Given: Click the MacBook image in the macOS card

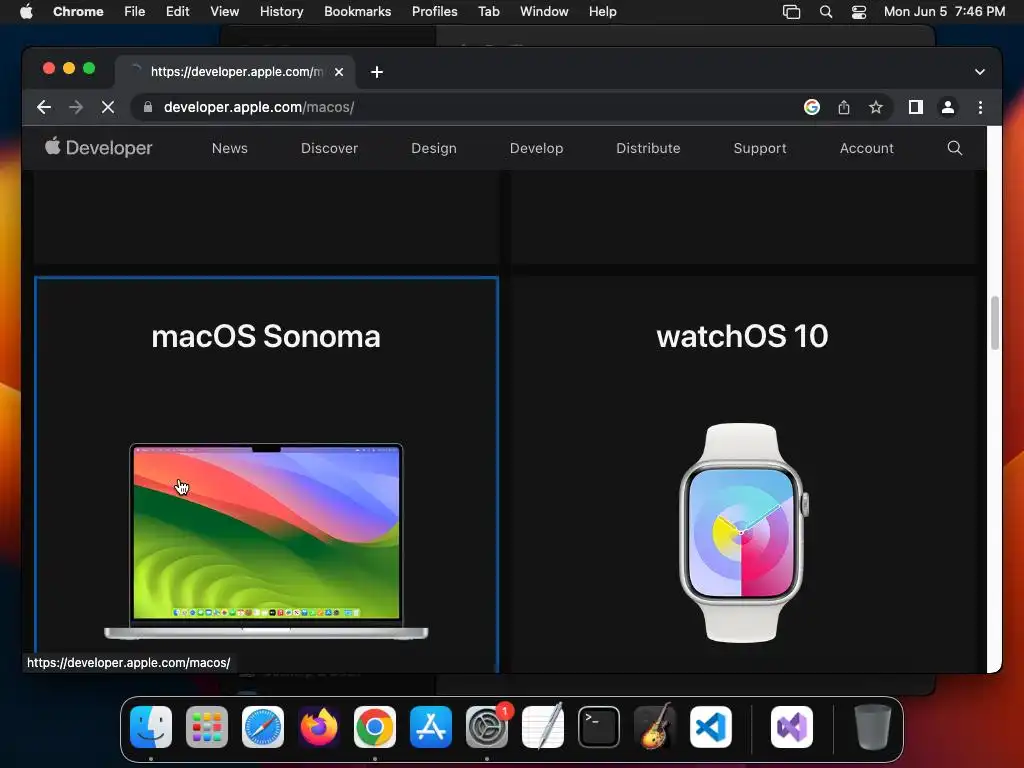Looking at the screenshot, I should point(266,541).
